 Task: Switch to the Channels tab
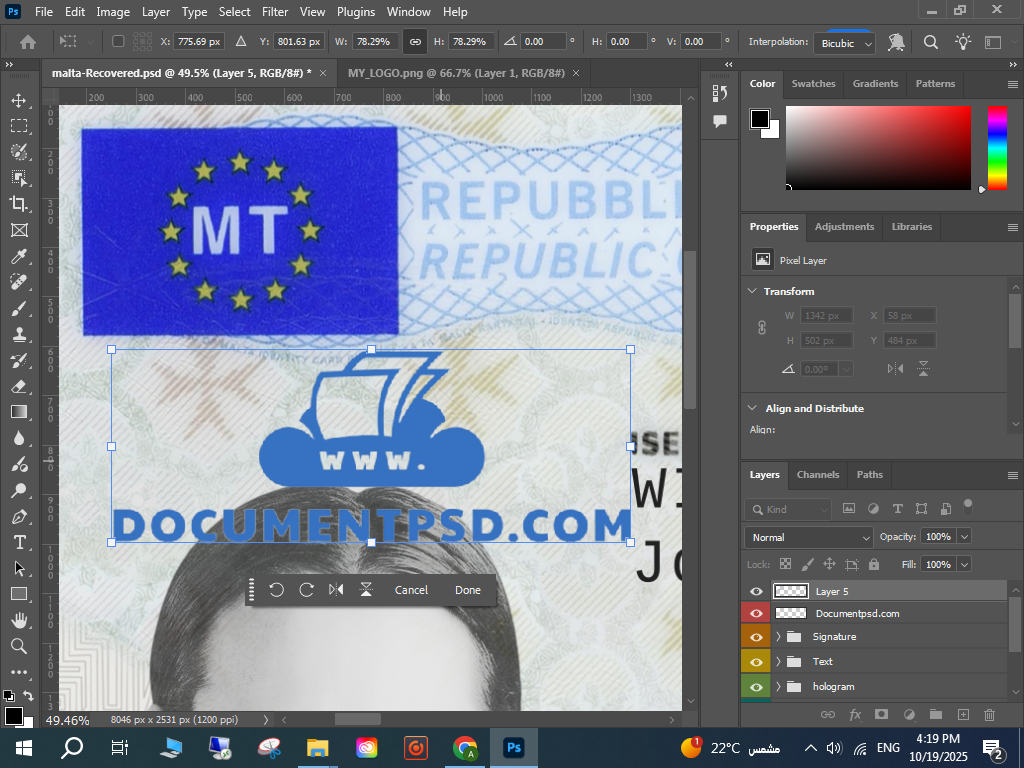[817, 474]
